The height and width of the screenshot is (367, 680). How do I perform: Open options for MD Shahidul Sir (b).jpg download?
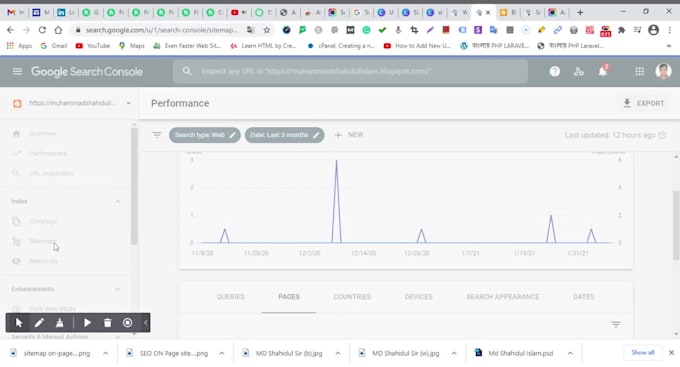(x=338, y=354)
